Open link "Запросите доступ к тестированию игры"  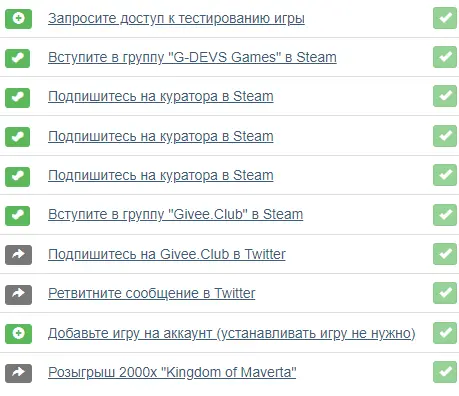(x=176, y=18)
